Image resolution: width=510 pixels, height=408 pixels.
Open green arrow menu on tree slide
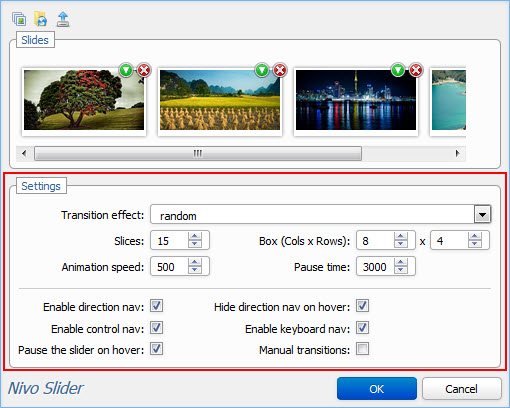coord(126,70)
